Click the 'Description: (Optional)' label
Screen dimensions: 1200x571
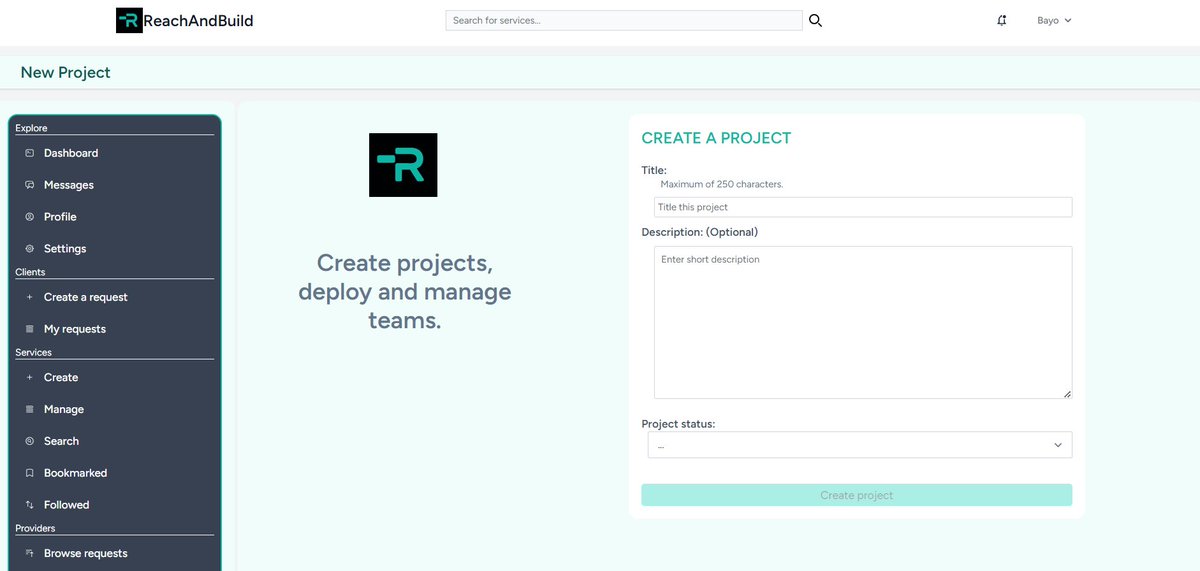pyautogui.click(x=700, y=232)
